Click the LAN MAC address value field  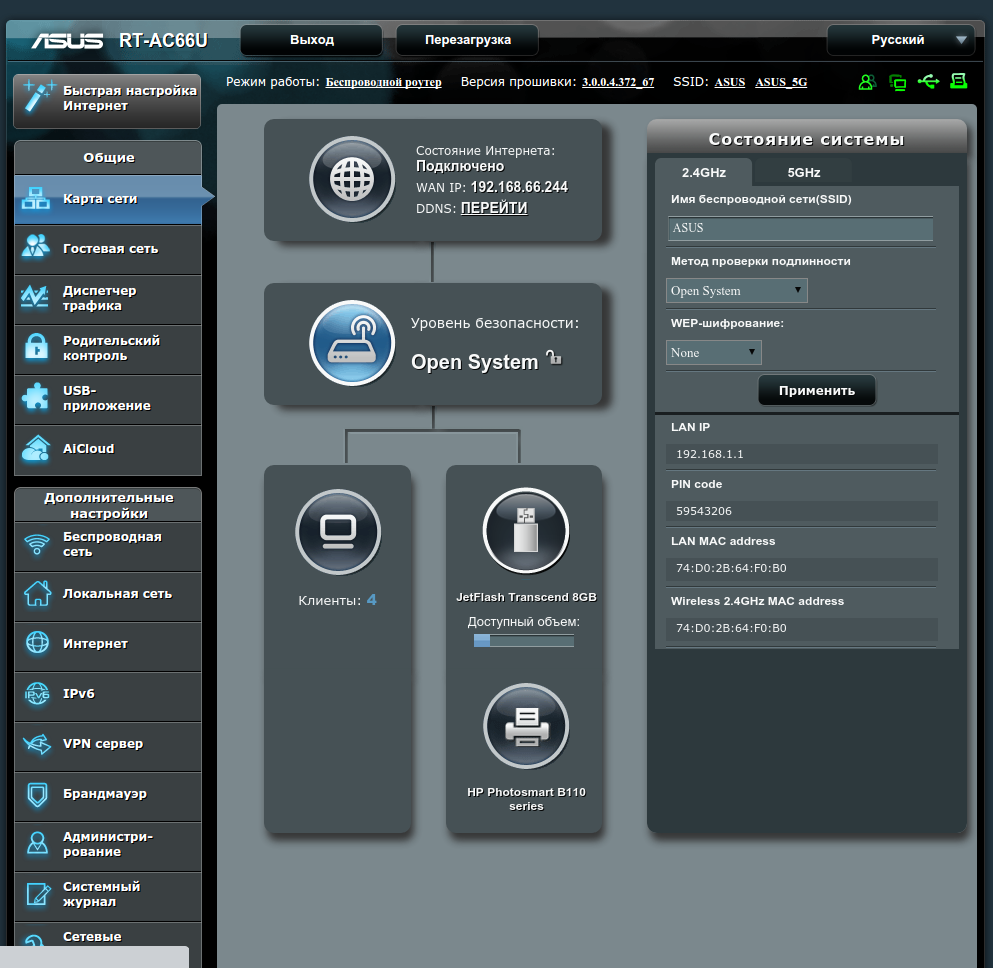(x=801, y=568)
